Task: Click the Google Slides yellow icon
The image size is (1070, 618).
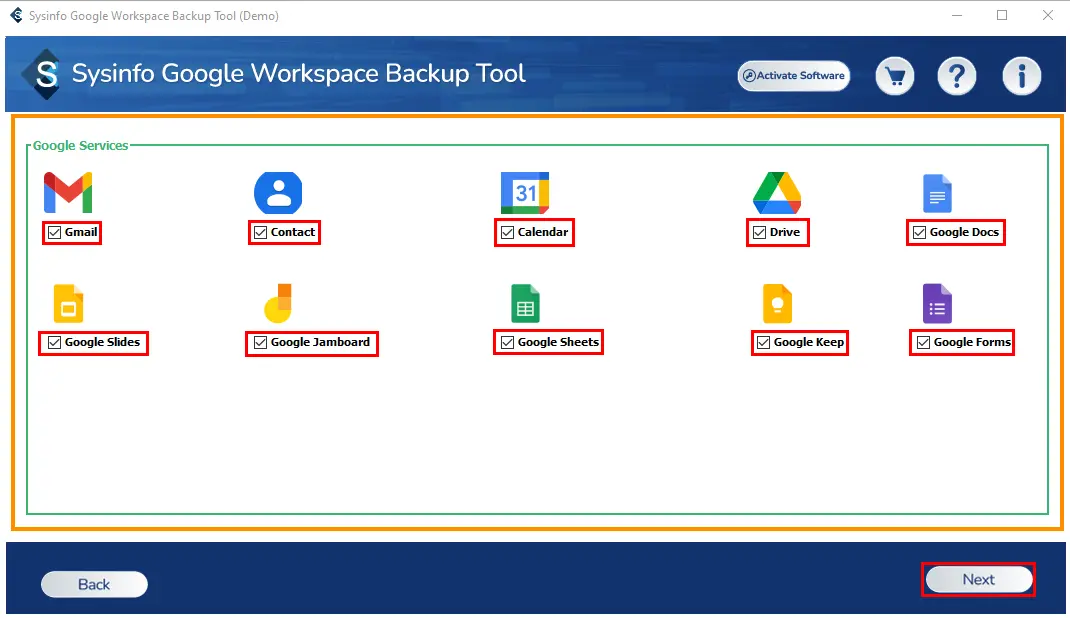Action: pyautogui.click(x=68, y=304)
